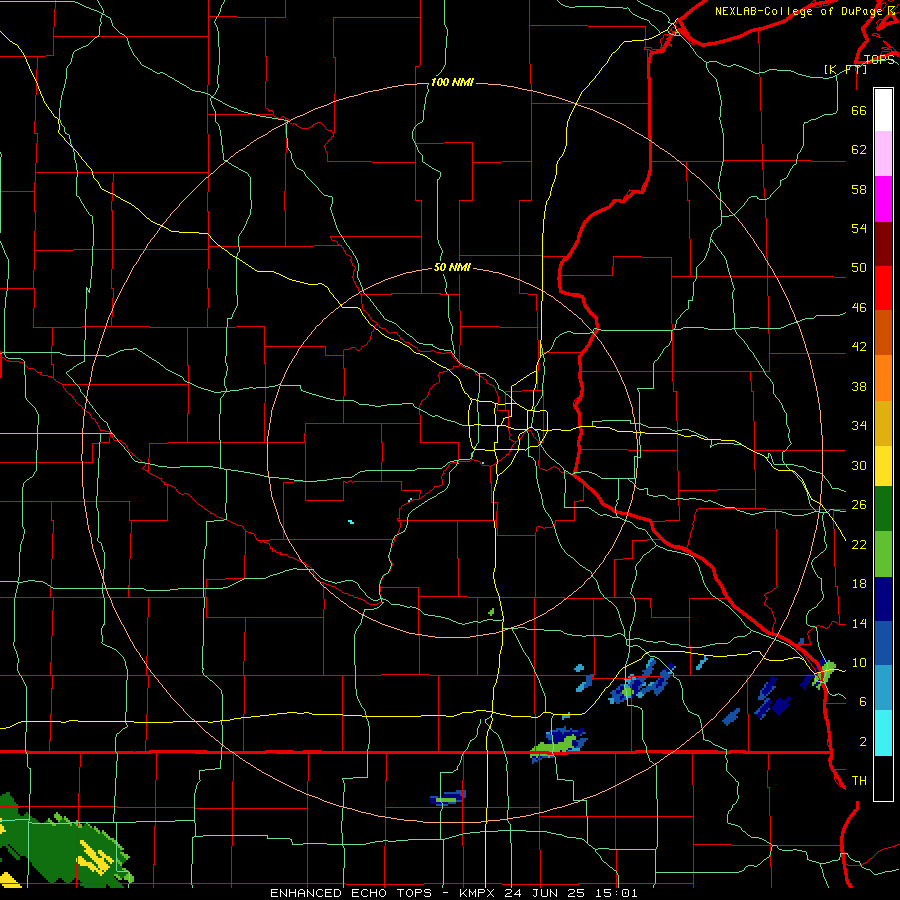
Task: Click the 'NEXLAB-College of DuPage' title text
Action: click(798, 11)
